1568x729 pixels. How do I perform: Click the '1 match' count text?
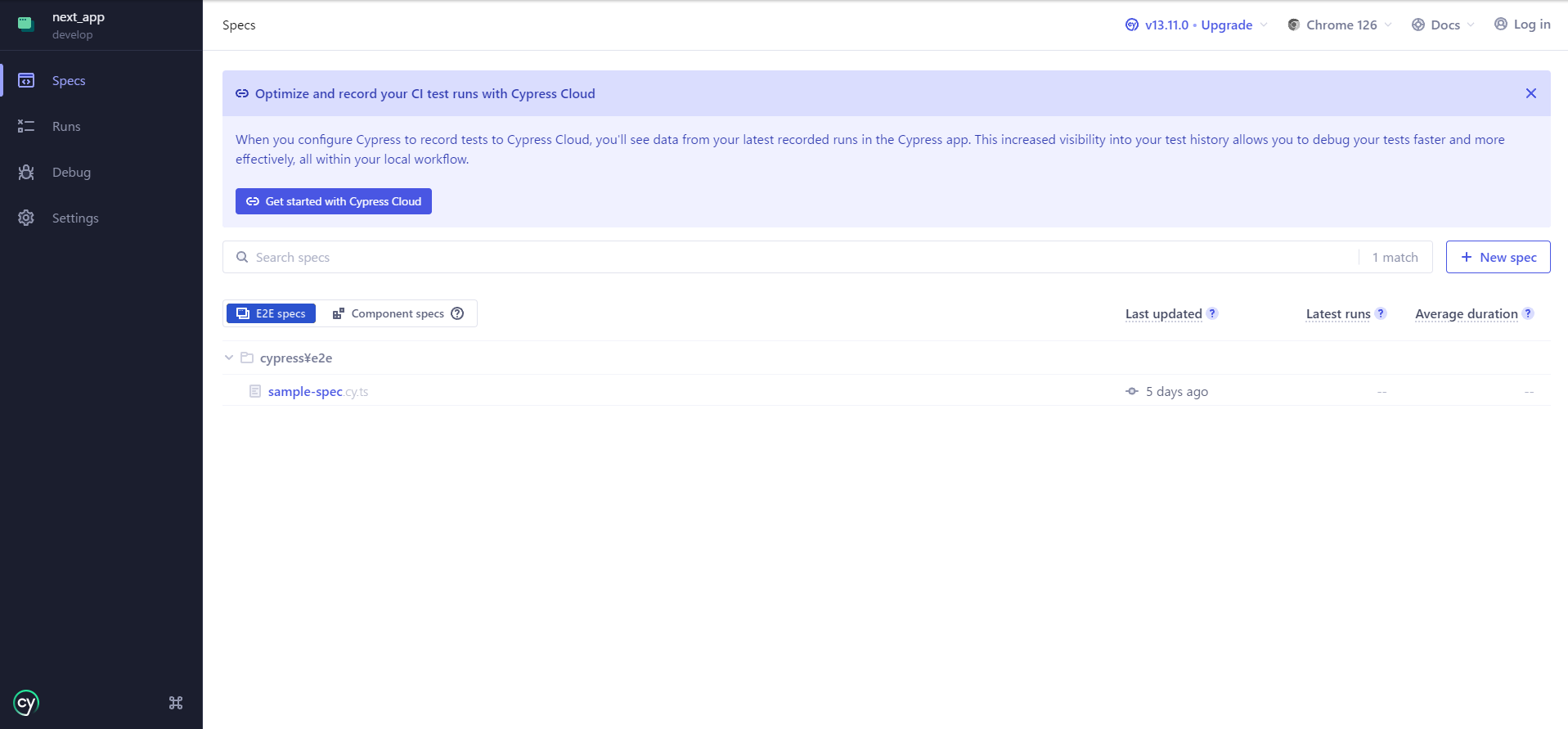coord(1395,257)
